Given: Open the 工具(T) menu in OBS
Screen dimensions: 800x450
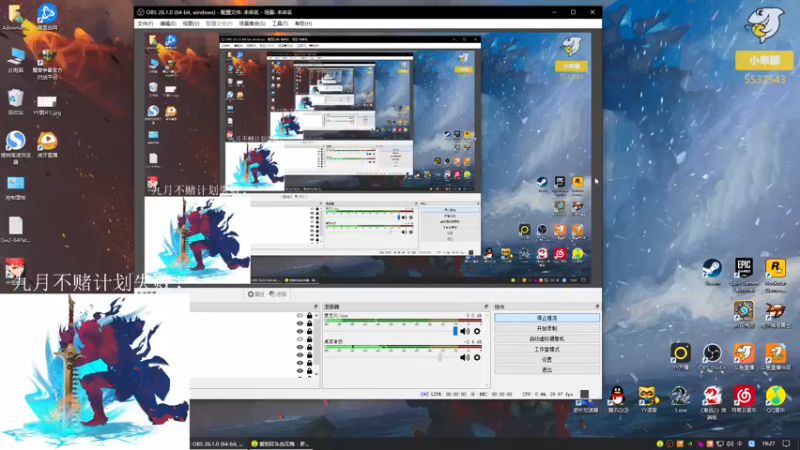Looking at the screenshot, I should coord(280,23).
